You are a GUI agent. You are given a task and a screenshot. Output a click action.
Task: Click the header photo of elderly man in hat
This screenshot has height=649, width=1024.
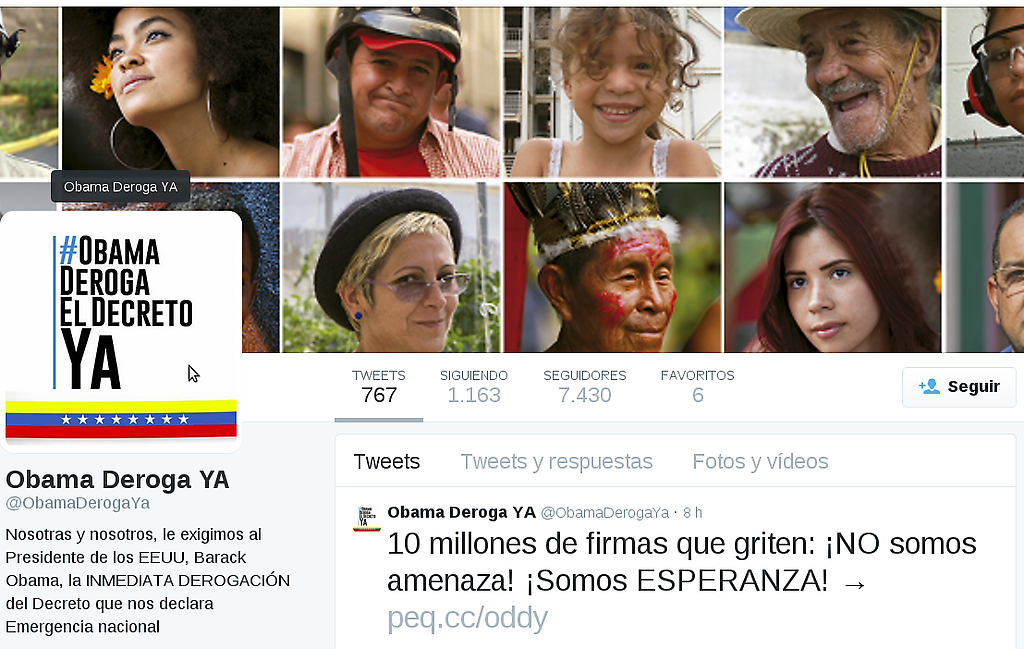tap(833, 92)
